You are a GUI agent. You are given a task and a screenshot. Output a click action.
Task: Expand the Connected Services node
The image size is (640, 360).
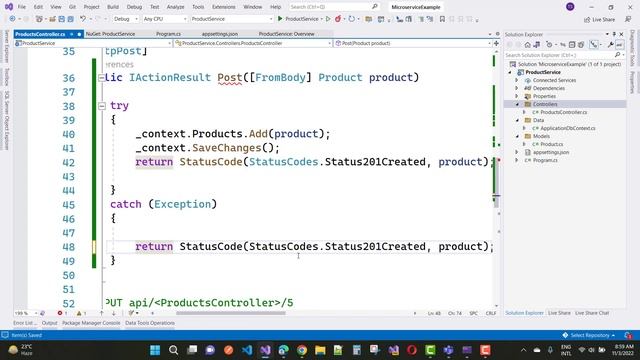click(517, 80)
